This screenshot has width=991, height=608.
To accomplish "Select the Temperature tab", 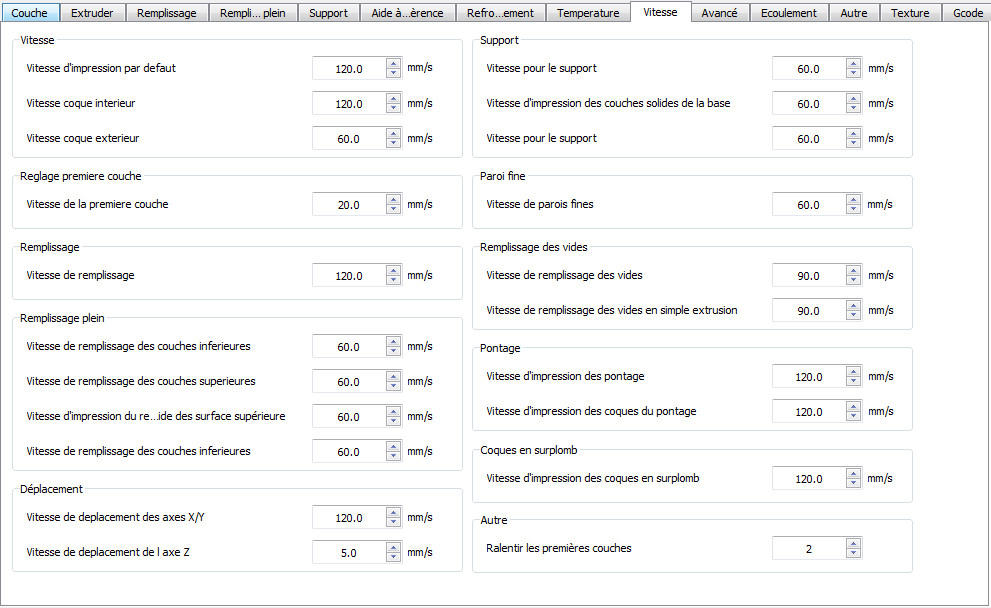I will coord(588,13).
